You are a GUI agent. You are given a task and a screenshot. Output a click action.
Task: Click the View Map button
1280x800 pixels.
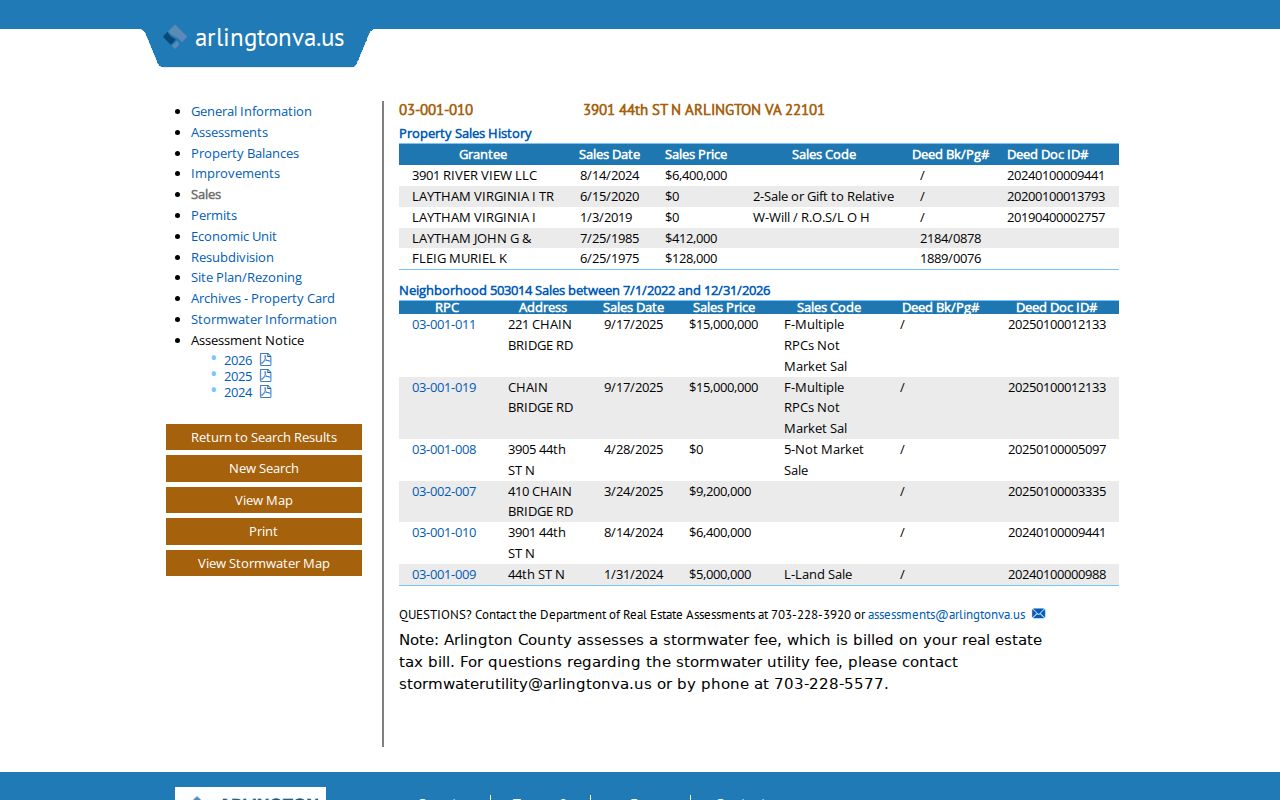(x=264, y=500)
